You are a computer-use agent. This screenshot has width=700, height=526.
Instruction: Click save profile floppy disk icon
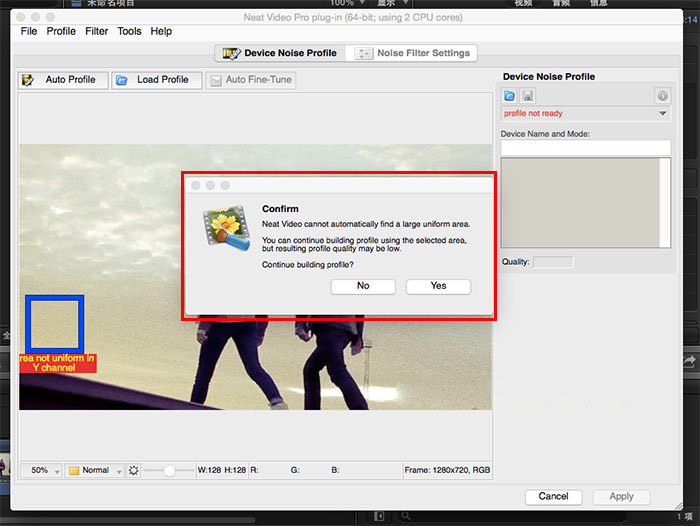[x=528, y=96]
